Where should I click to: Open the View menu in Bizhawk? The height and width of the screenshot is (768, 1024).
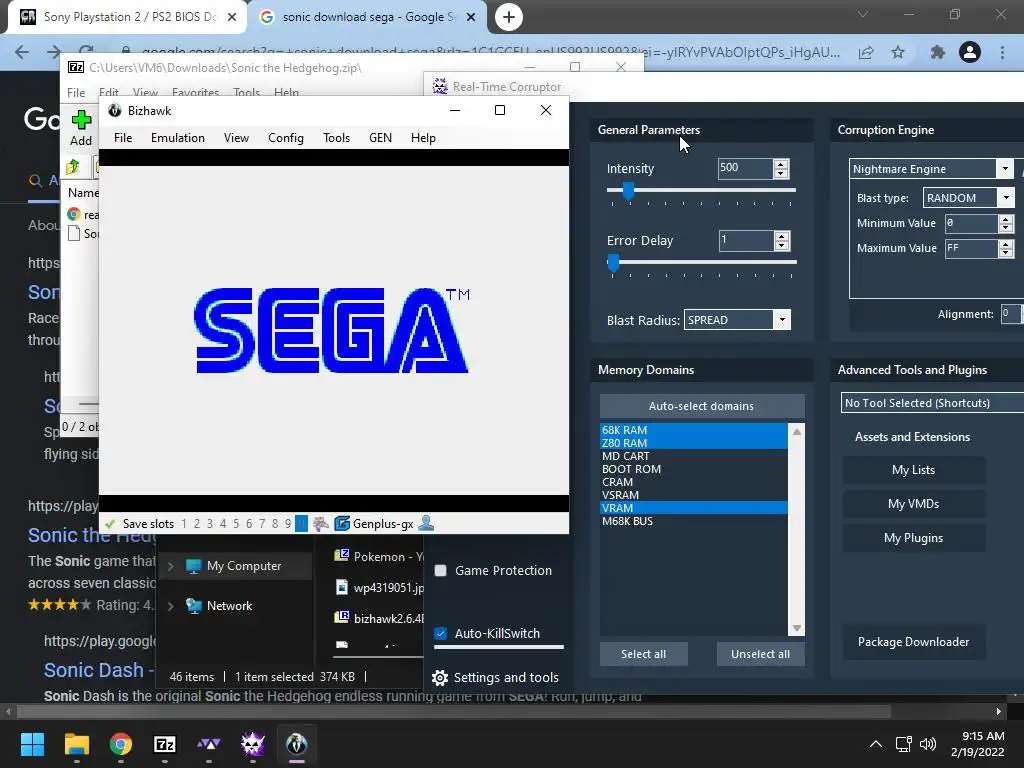coord(236,138)
